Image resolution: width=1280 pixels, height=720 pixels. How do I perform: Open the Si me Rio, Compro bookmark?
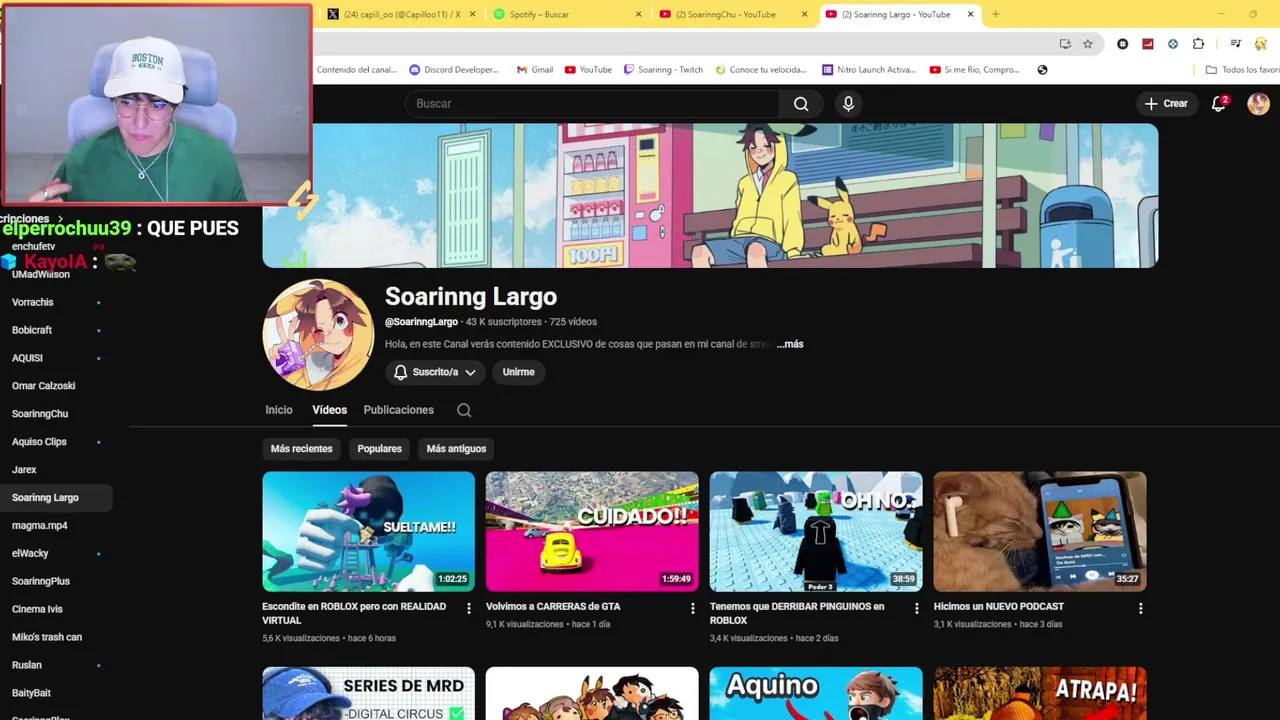click(x=975, y=70)
